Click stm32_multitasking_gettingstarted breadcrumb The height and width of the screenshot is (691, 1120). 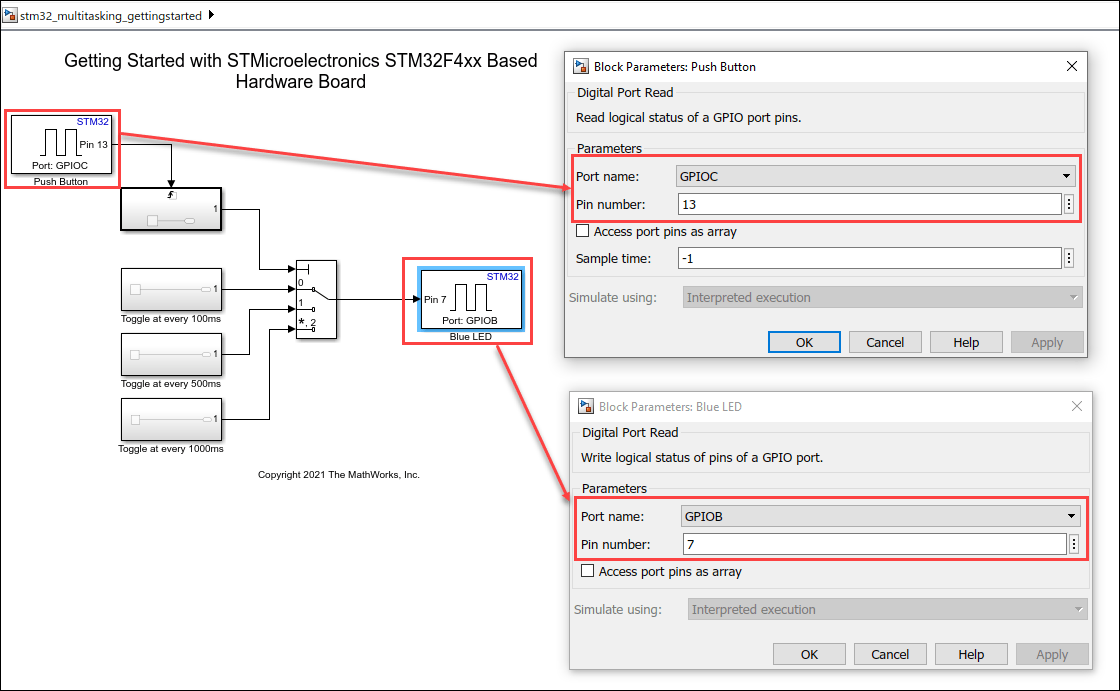(x=110, y=16)
